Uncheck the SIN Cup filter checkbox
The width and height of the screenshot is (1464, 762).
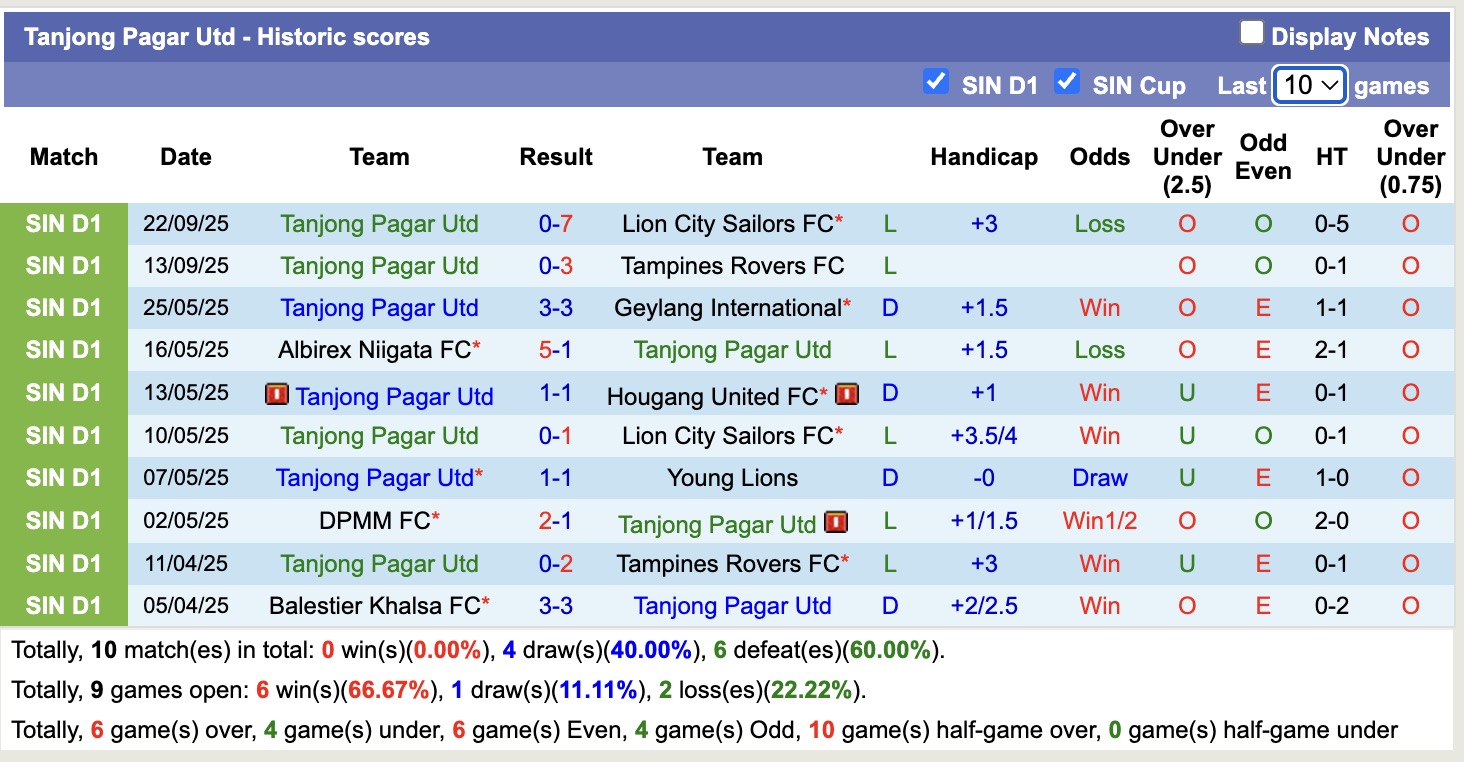(x=1067, y=83)
